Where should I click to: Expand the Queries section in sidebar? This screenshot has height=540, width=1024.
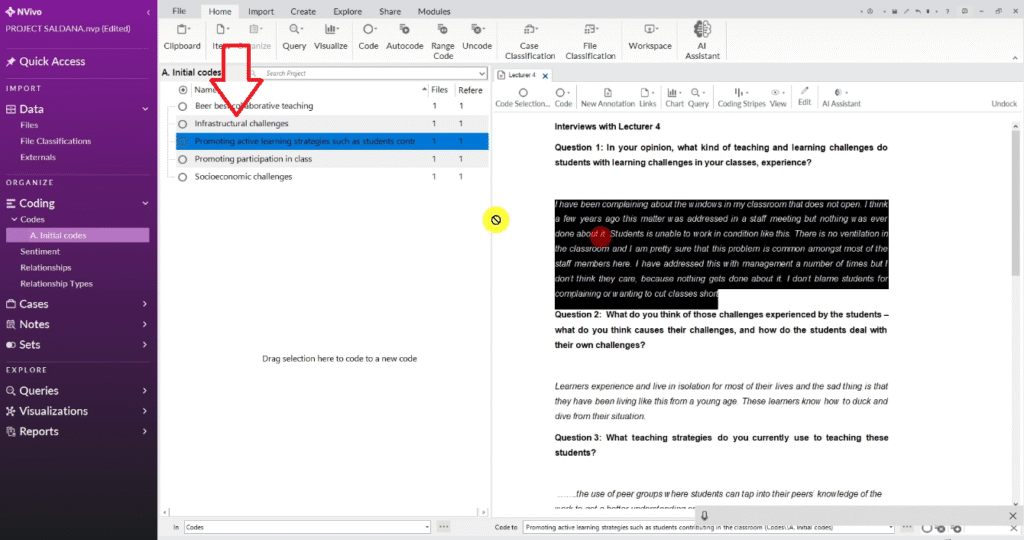[x=145, y=391]
